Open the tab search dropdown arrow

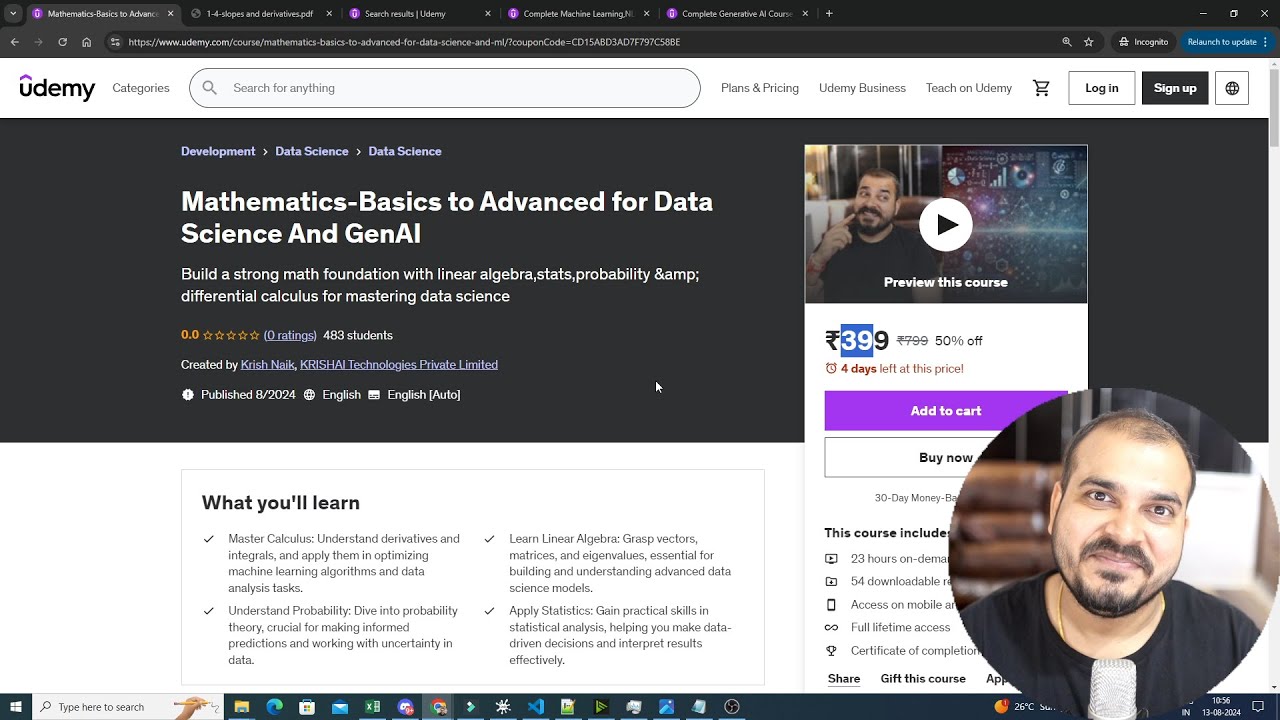(13, 14)
